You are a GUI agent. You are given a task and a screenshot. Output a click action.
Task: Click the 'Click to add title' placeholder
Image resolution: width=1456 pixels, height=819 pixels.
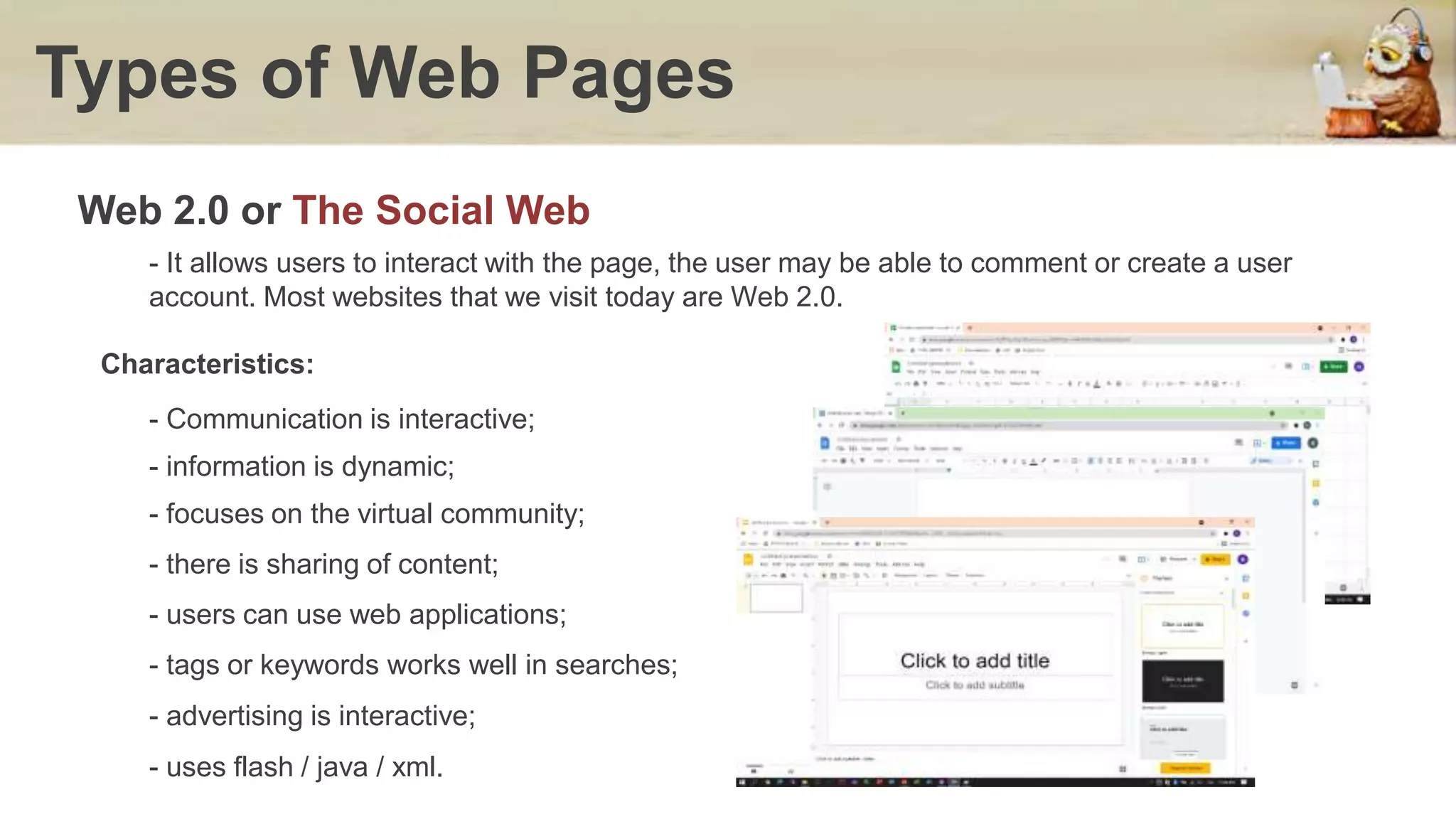(x=975, y=660)
